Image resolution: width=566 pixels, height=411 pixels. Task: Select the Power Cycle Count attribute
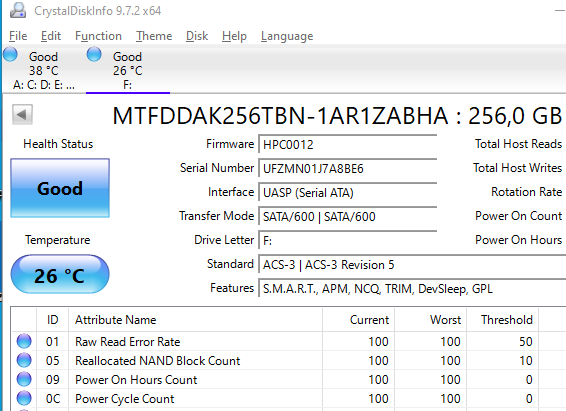click(125, 399)
